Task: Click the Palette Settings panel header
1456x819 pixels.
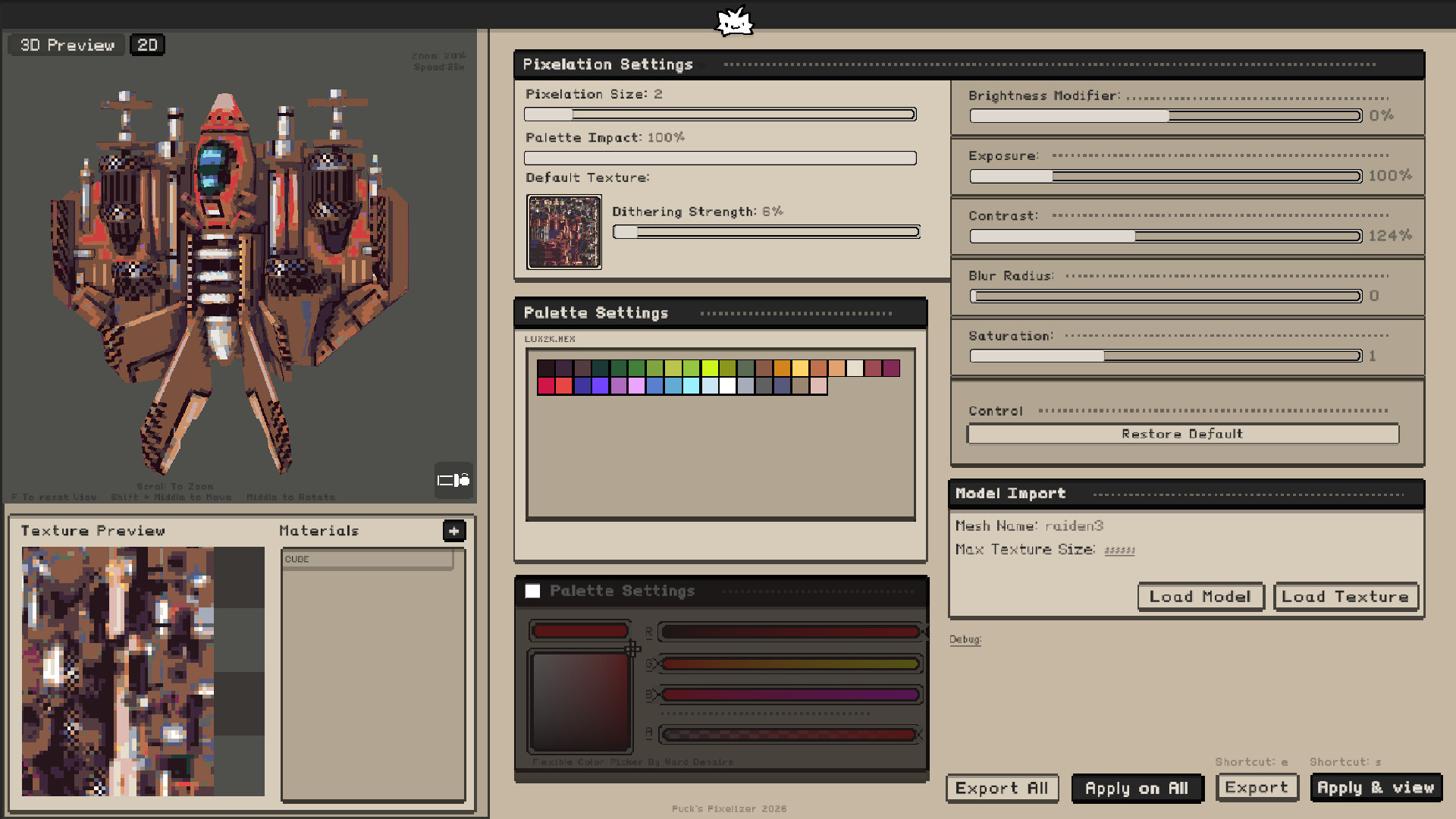Action: [x=596, y=312]
